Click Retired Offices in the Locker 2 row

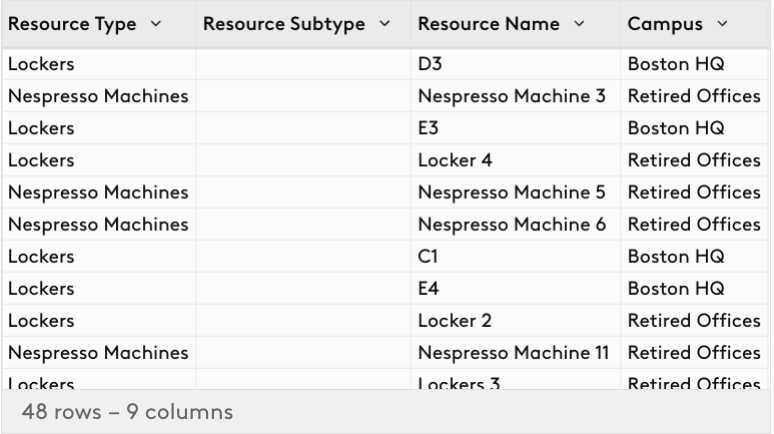694,320
